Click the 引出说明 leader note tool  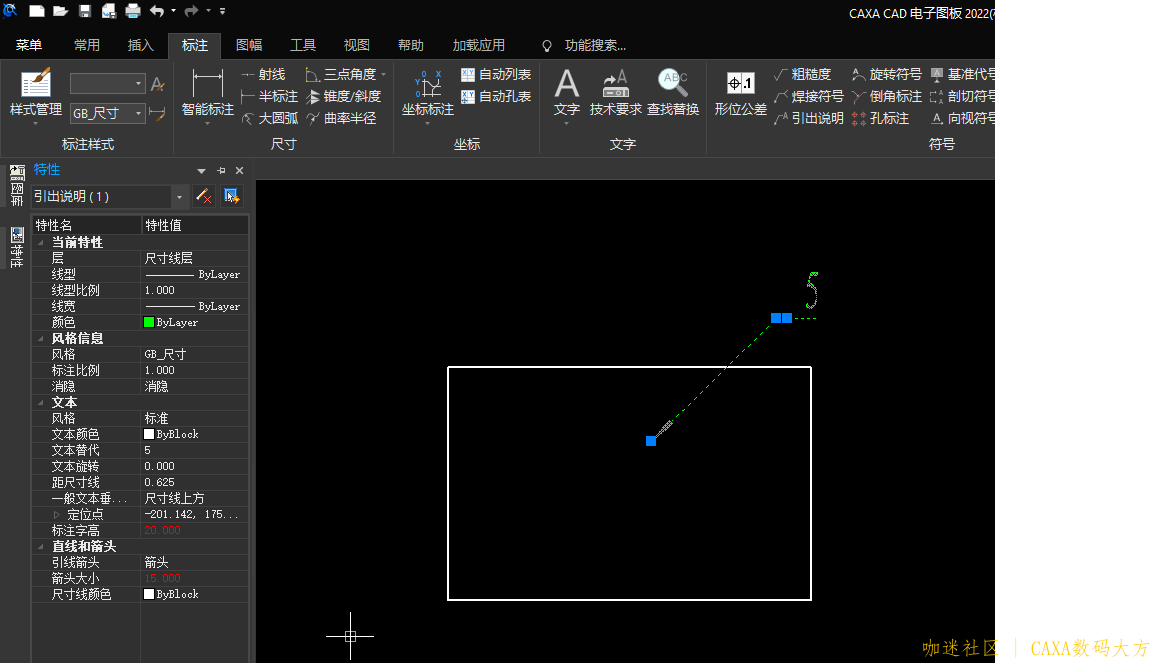(809, 118)
